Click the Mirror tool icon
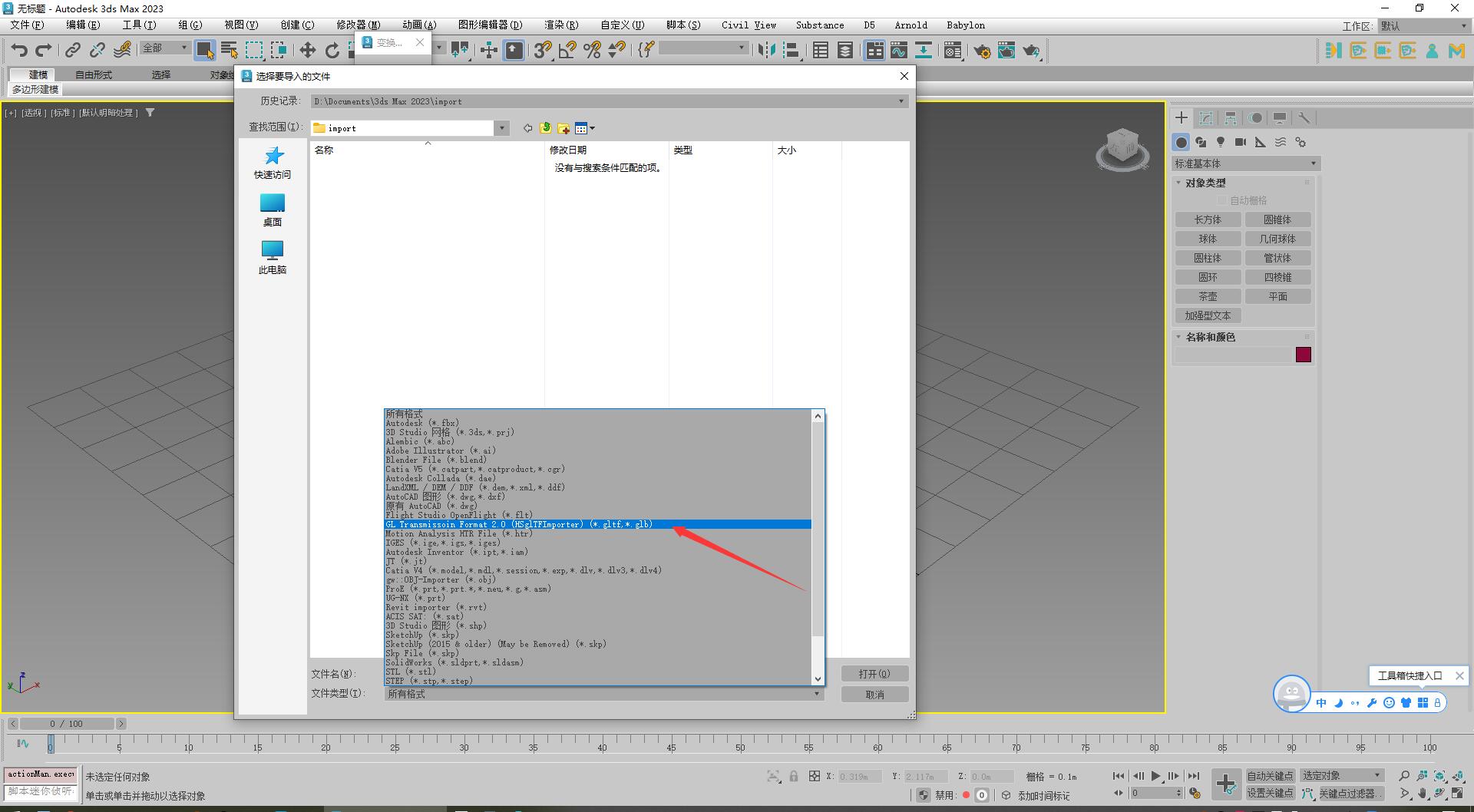Viewport: 1474px width, 812px height. tap(766, 51)
